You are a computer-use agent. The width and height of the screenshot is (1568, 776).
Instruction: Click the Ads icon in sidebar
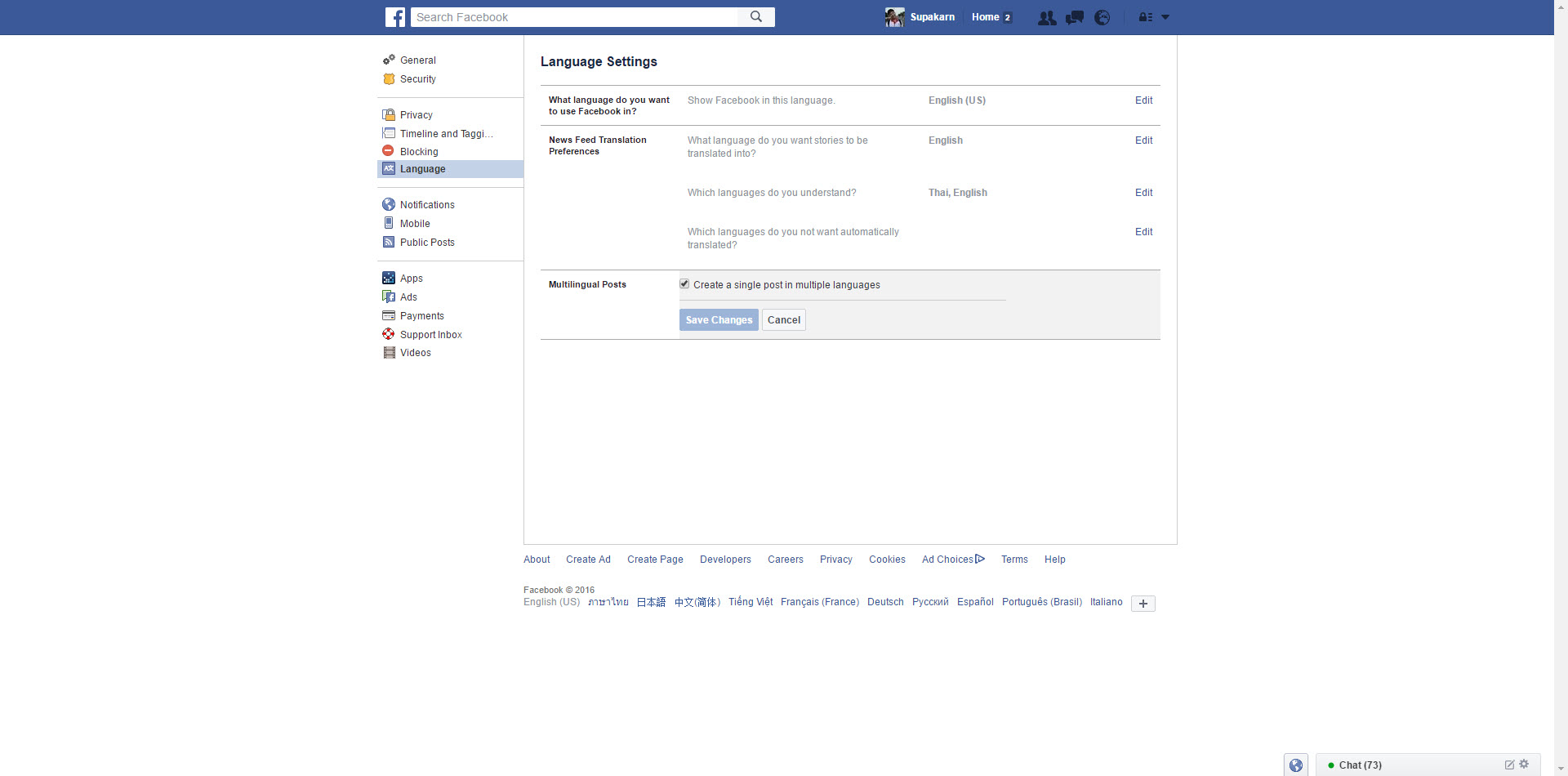pyautogui.click(x=389, y=297)
